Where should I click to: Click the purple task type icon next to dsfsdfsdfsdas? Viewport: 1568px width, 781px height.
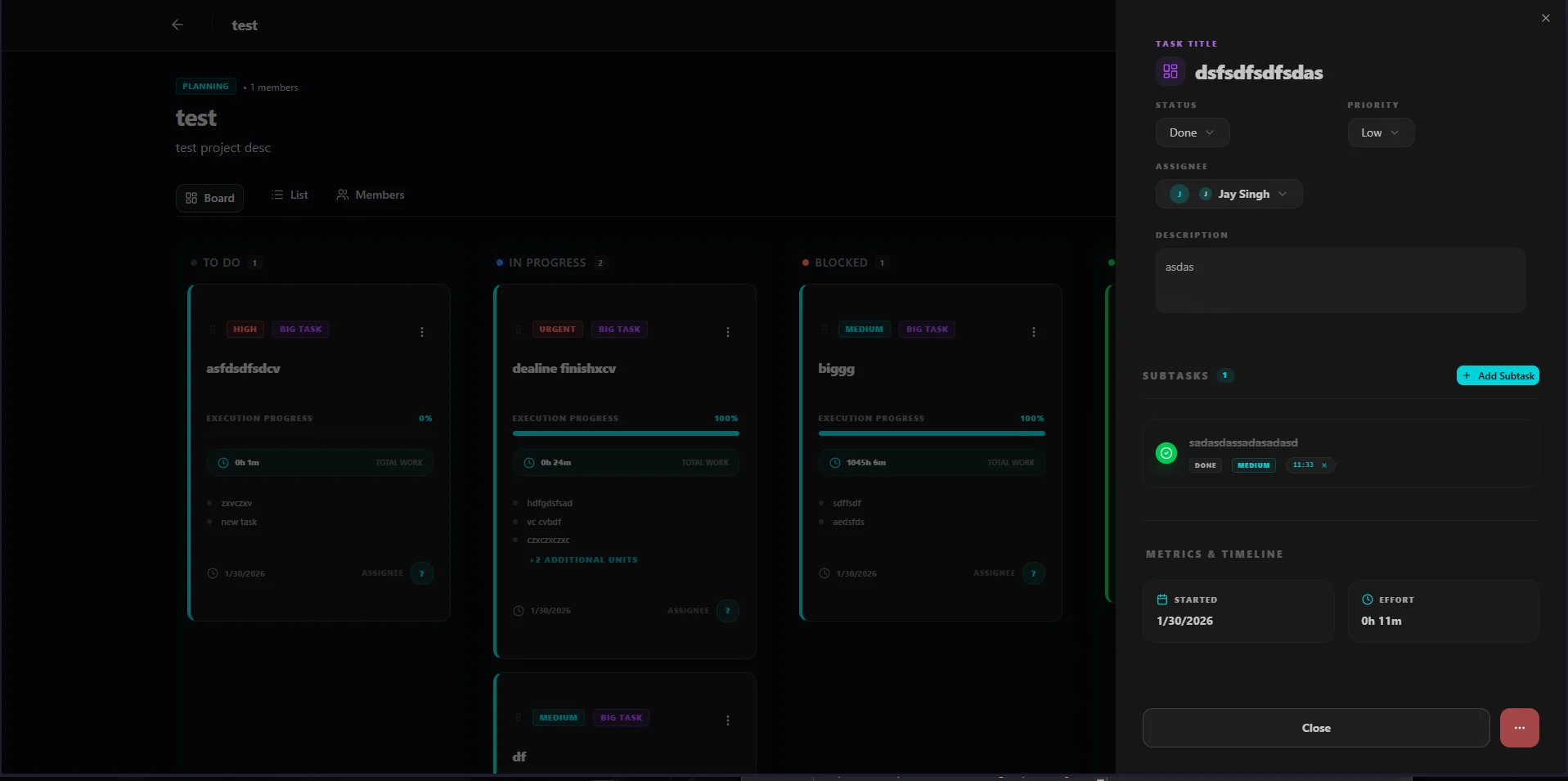click(x=1170, y=72)
